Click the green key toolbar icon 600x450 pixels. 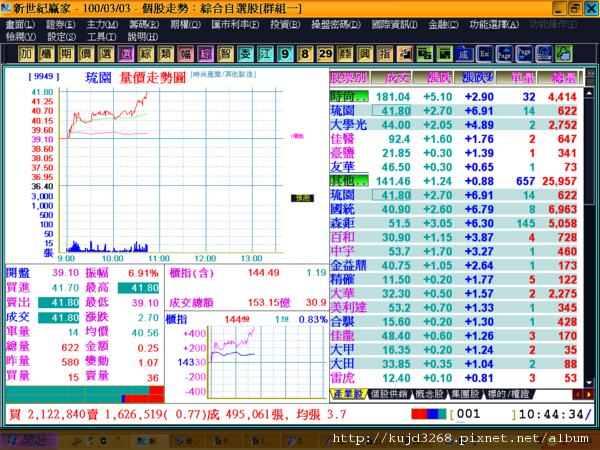[564, 54]
